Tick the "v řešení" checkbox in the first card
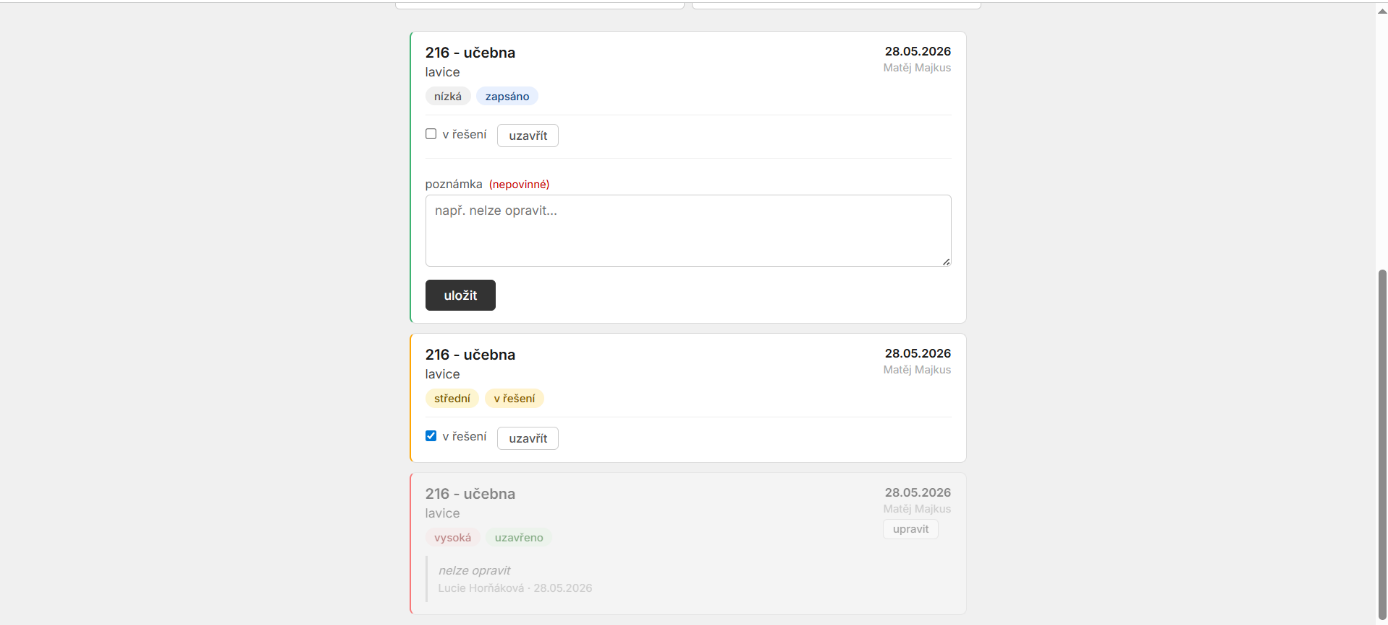This screenshot has width=1388, height=625. pyautogui.click(x=431, y=134)
